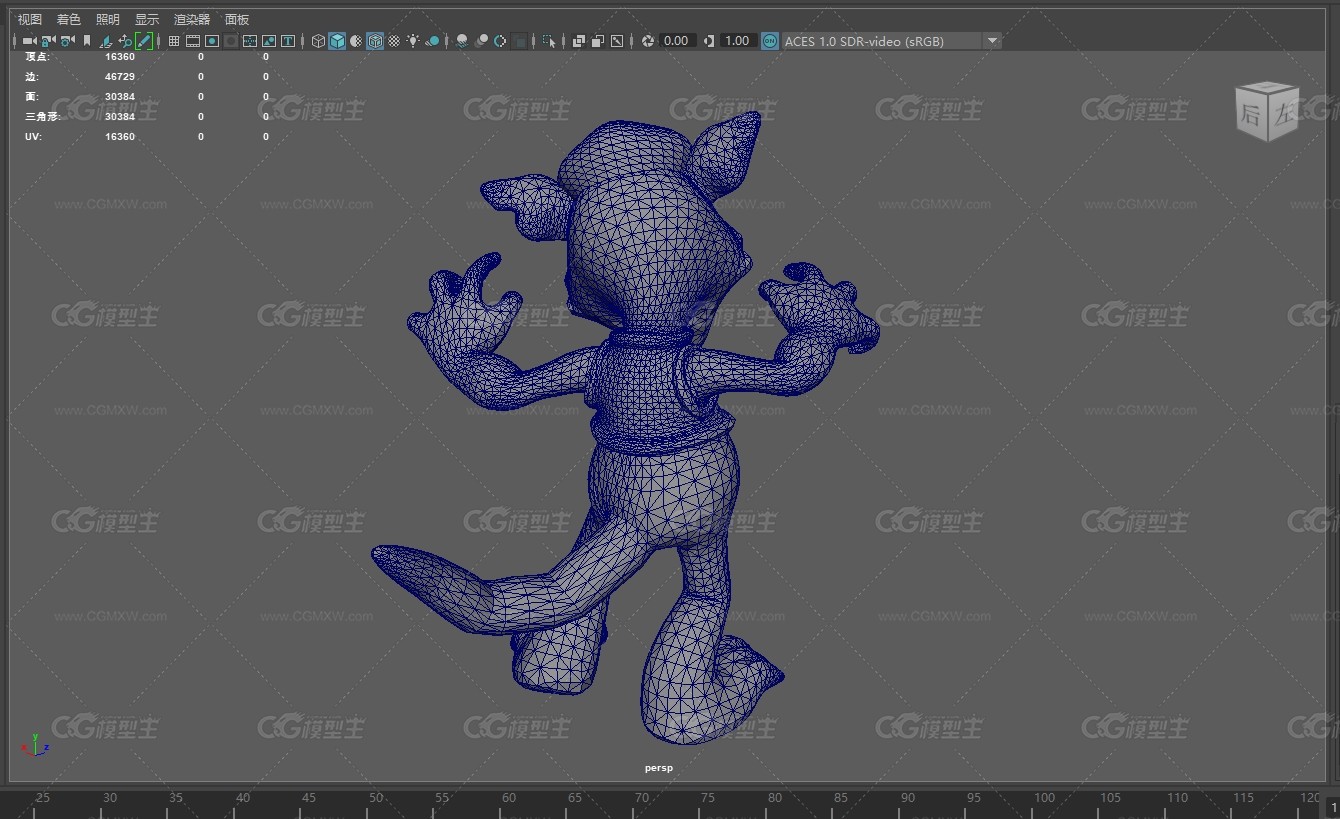The width and height of the screenshot is (1340, 819).
Task: Click the Gamma value field 1.00
Action: click(738, 41)
